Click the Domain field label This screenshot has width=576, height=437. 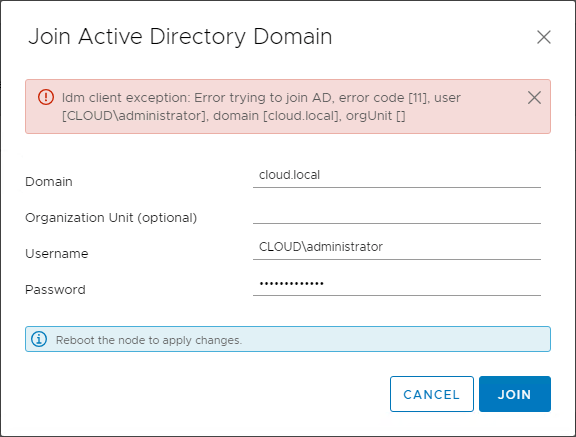[49, 182]
